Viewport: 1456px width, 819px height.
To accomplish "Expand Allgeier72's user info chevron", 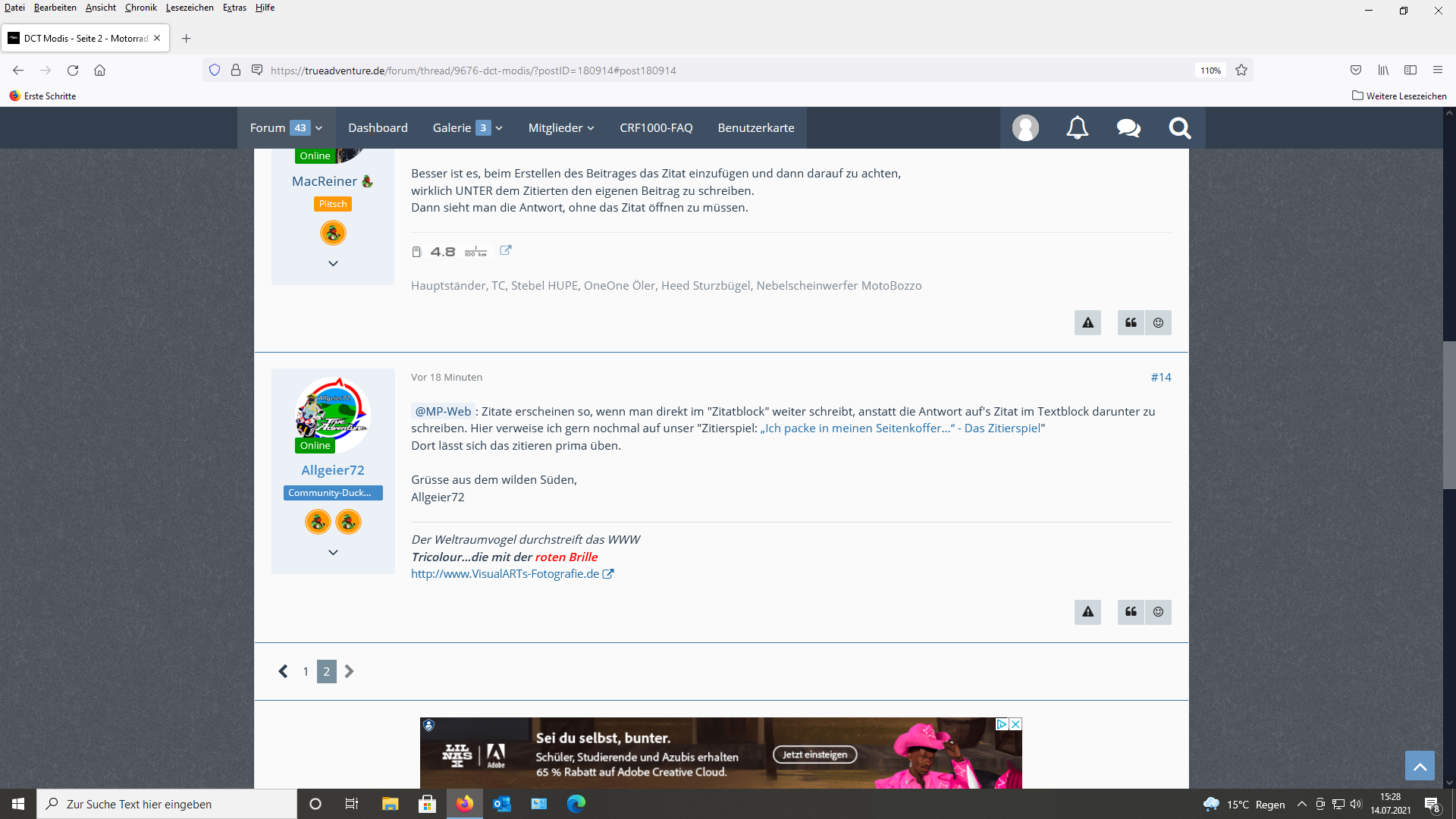I will (x=333, y=553).
